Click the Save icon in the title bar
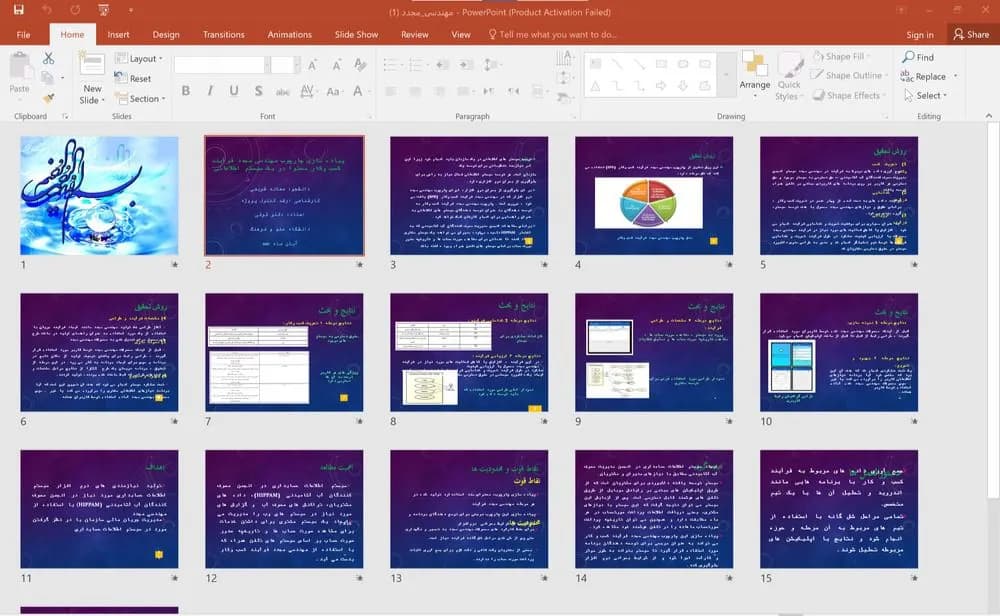Viewport: 1000px width, 616px height. tap(18, 10)
